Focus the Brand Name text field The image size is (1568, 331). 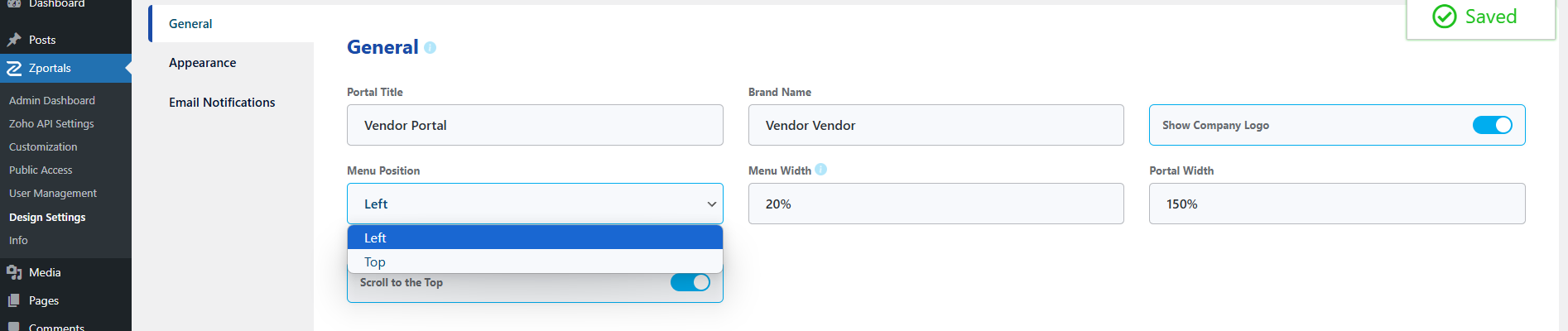coord(936,125)
